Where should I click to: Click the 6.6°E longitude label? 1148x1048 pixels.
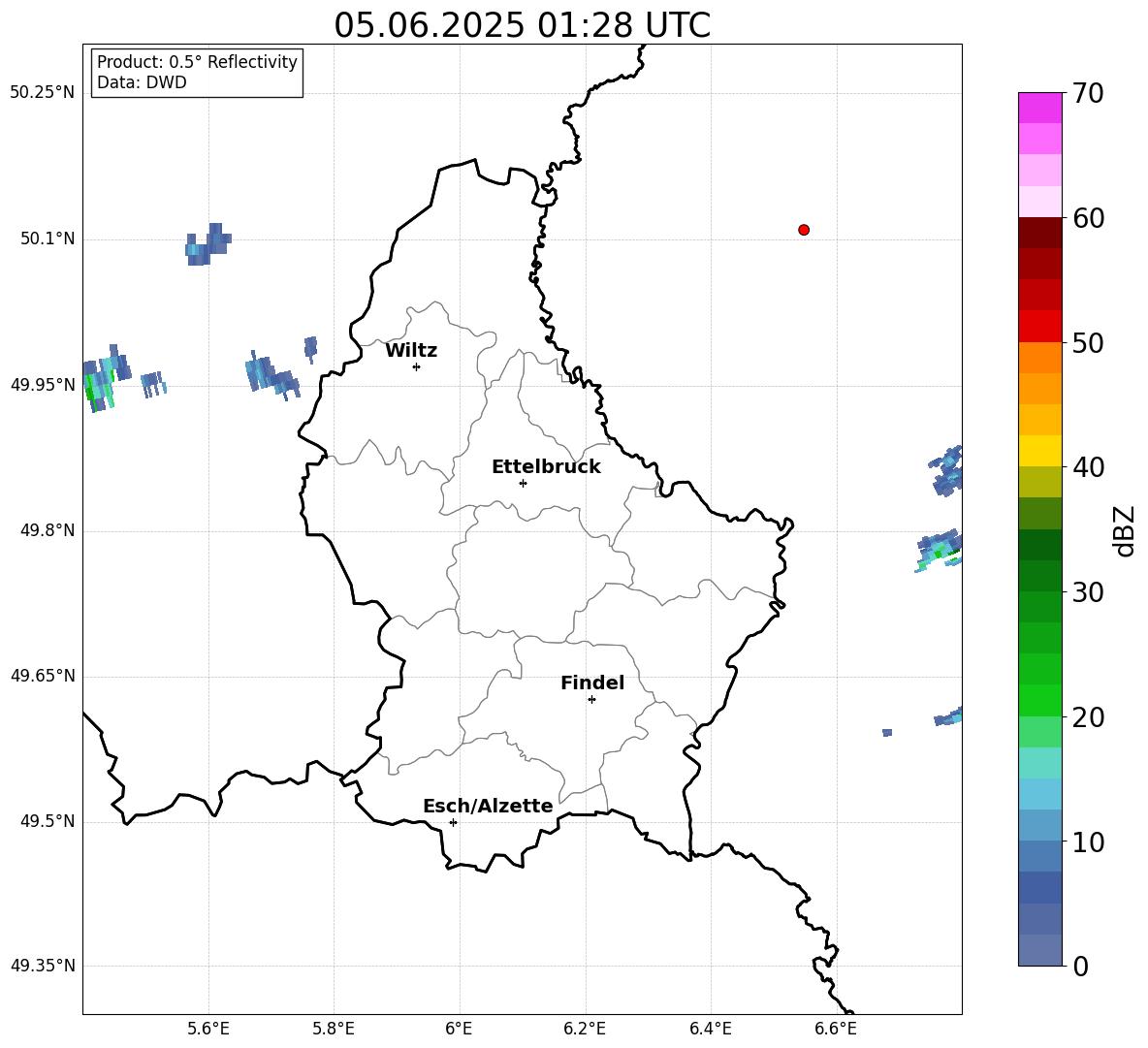pos(836,1029)
